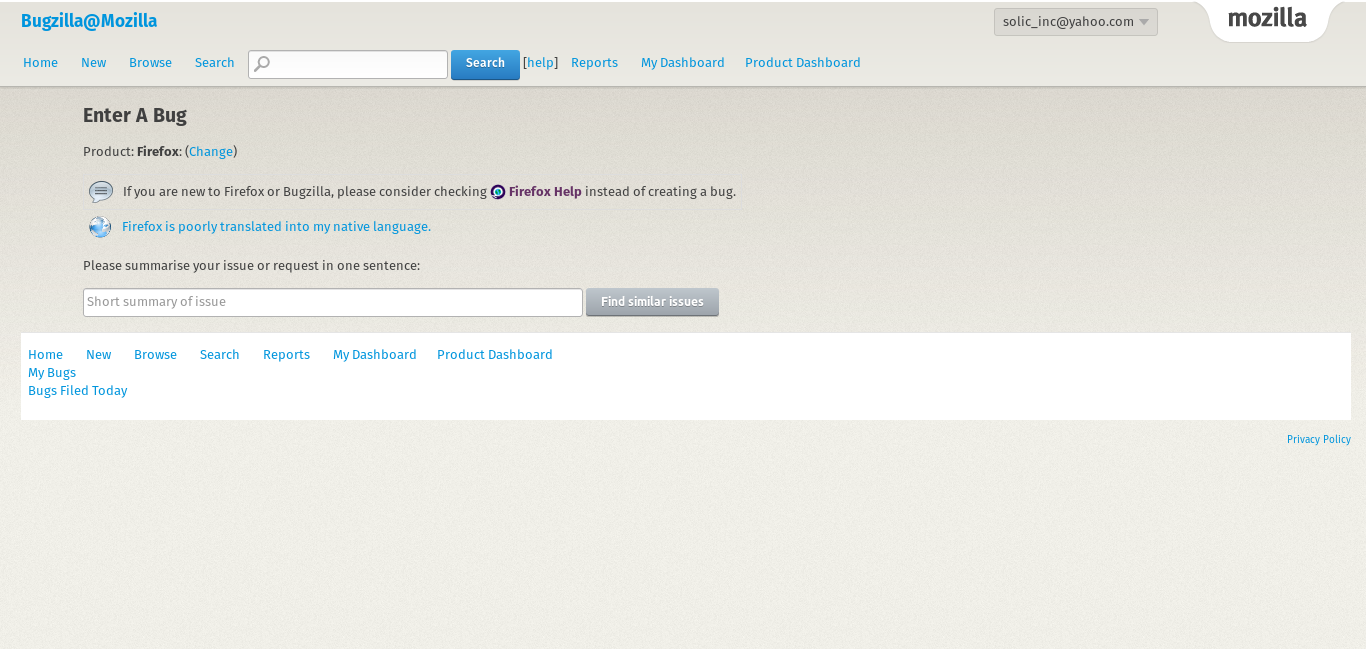Open Browse in the footer navigation
The width and height of the screenshot is (1366, 649).
pyautogui.click(x=155, y=355)
